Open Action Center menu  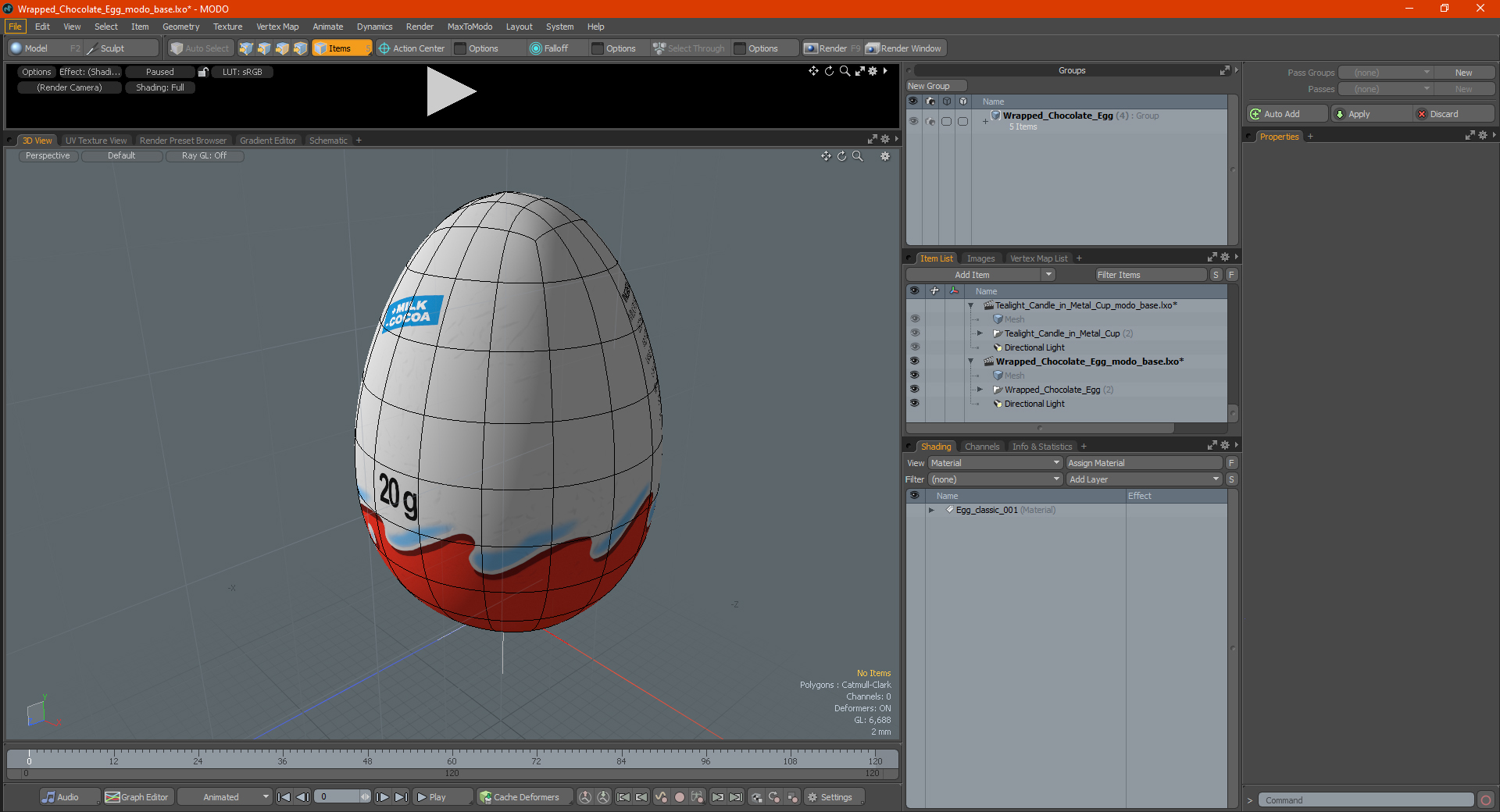(x=412, y=48)
